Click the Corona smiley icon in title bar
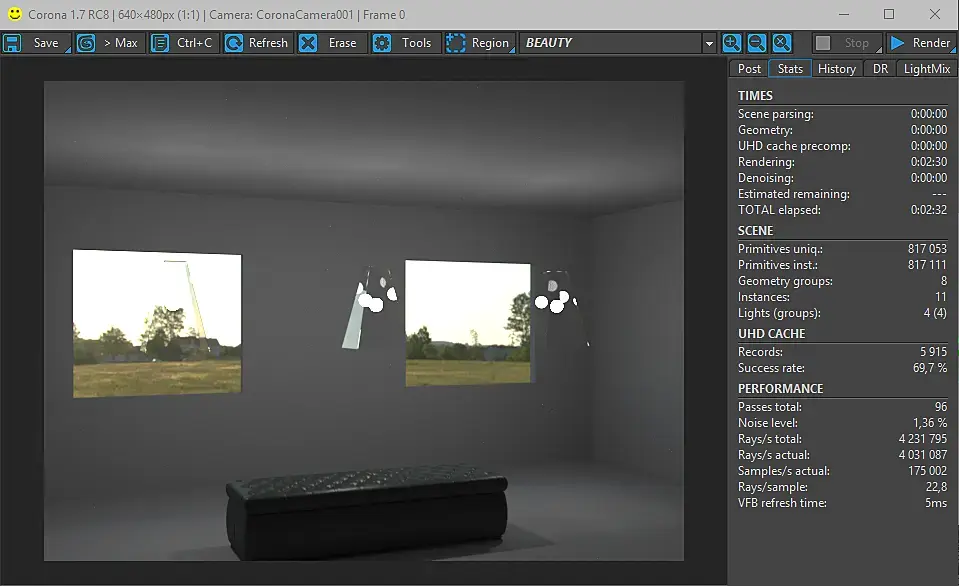This screenshot has height=586, width=959. (15, 14)
